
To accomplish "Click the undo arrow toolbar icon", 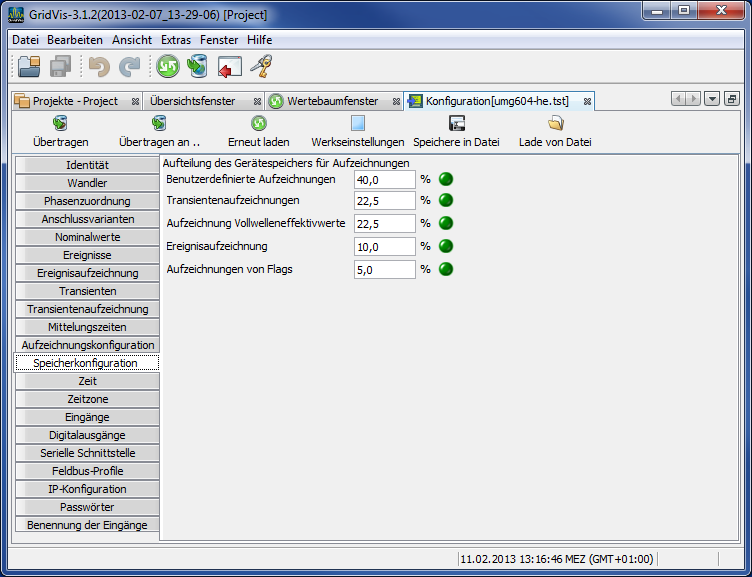I will (99, 67).
